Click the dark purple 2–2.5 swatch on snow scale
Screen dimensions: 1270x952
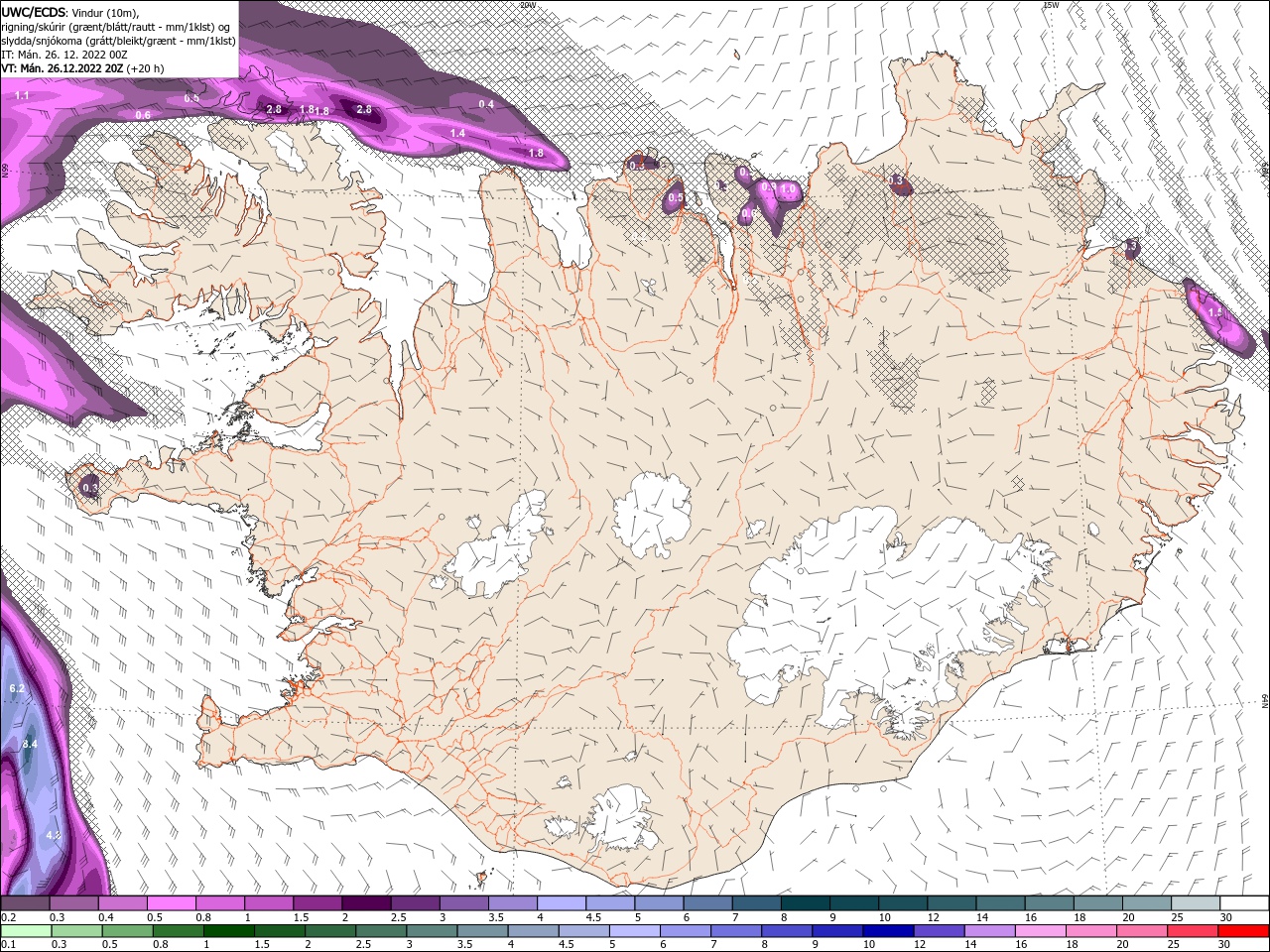coord(366,903)
